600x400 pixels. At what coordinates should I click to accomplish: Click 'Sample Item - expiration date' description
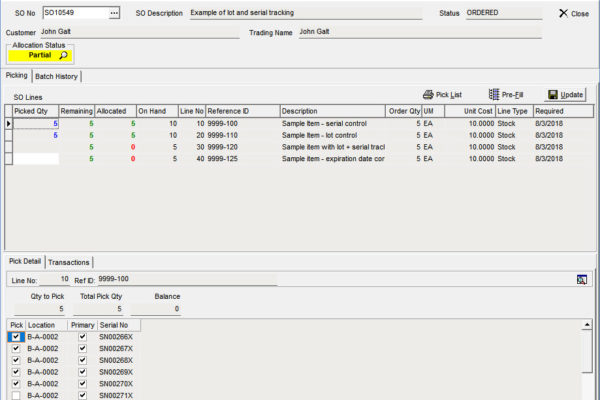point(333,159)
